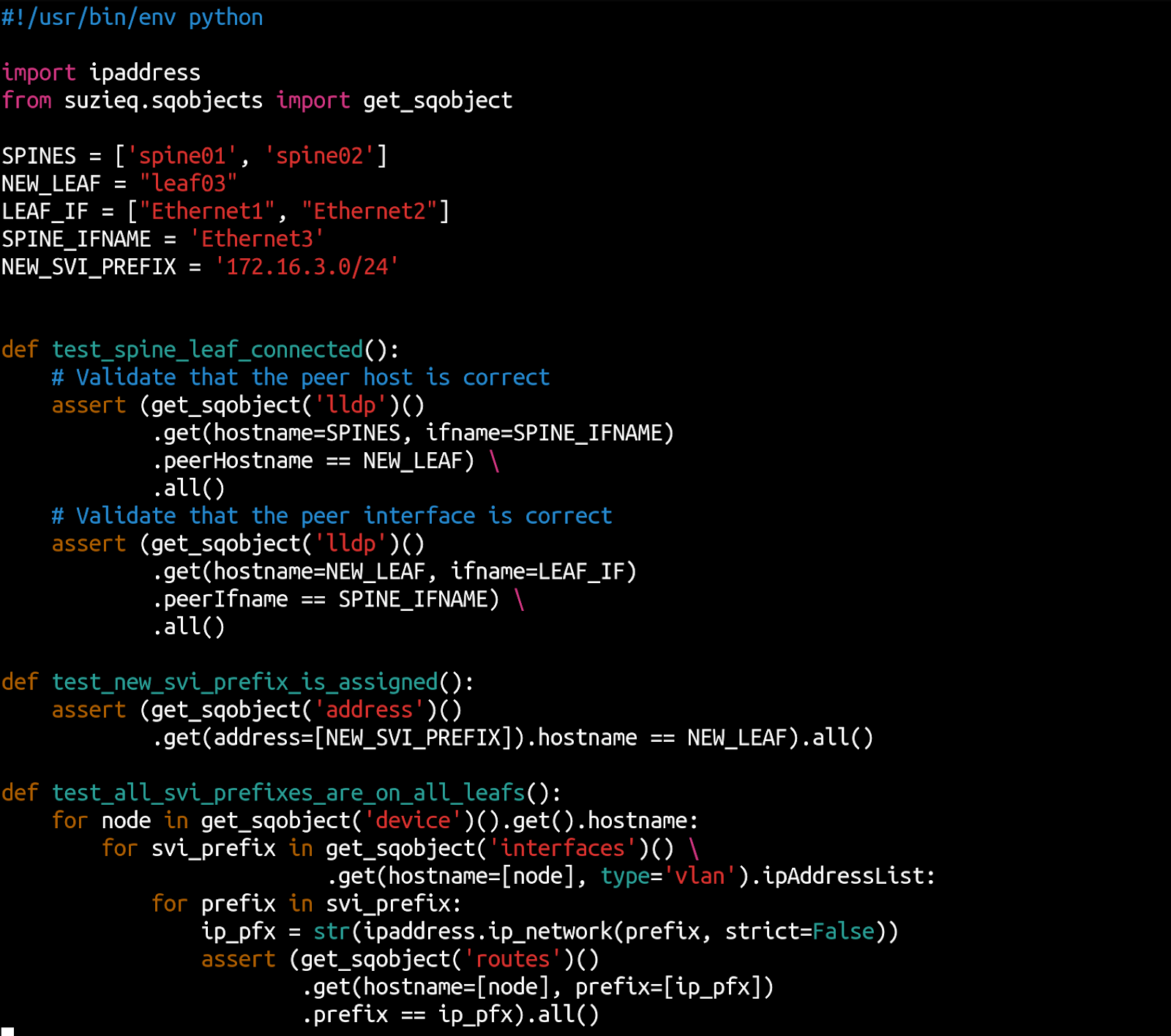Click the shebang line mentioning python

132,17
